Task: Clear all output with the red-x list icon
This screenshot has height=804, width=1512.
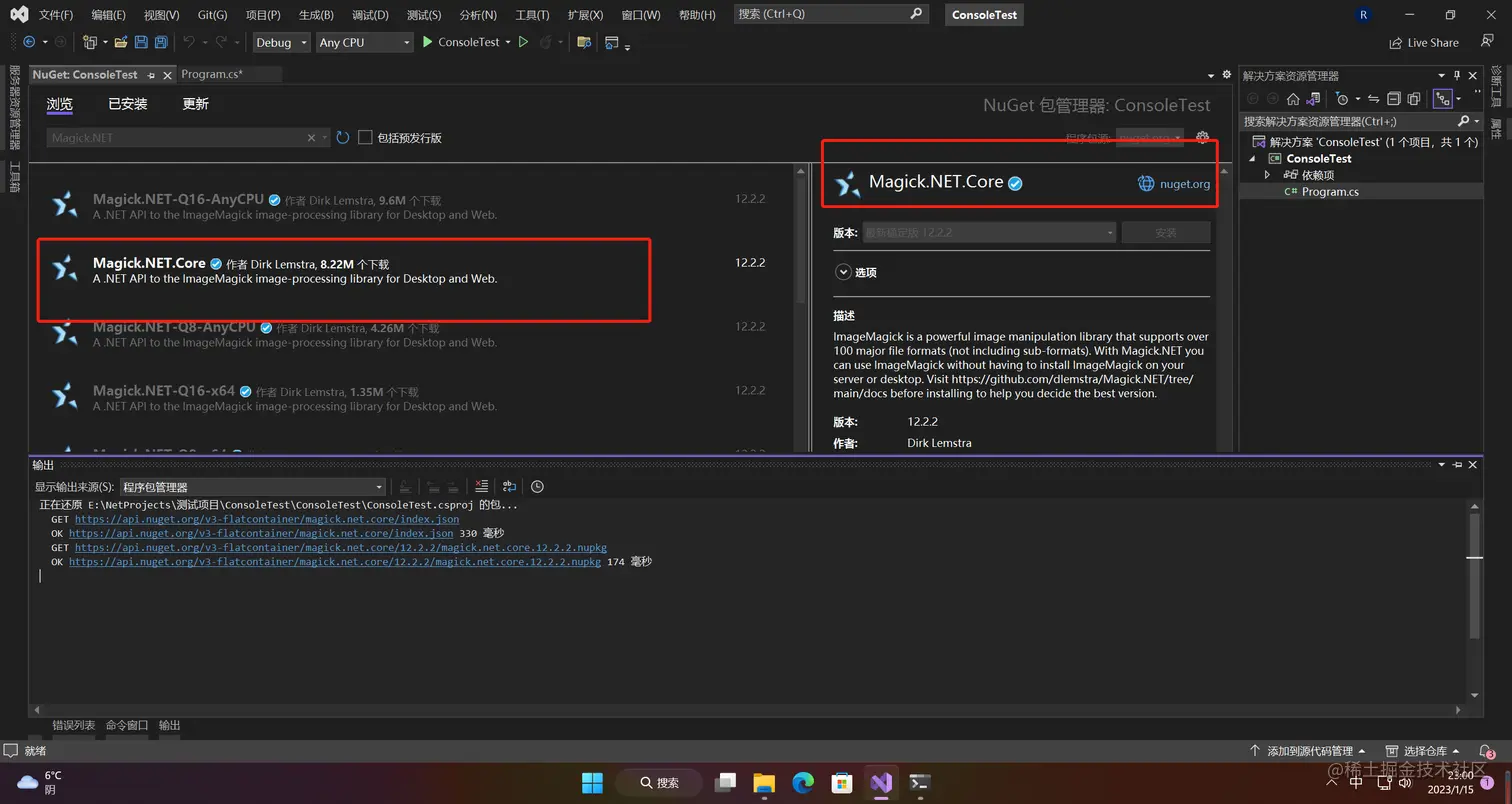Action: click(482, 486)
